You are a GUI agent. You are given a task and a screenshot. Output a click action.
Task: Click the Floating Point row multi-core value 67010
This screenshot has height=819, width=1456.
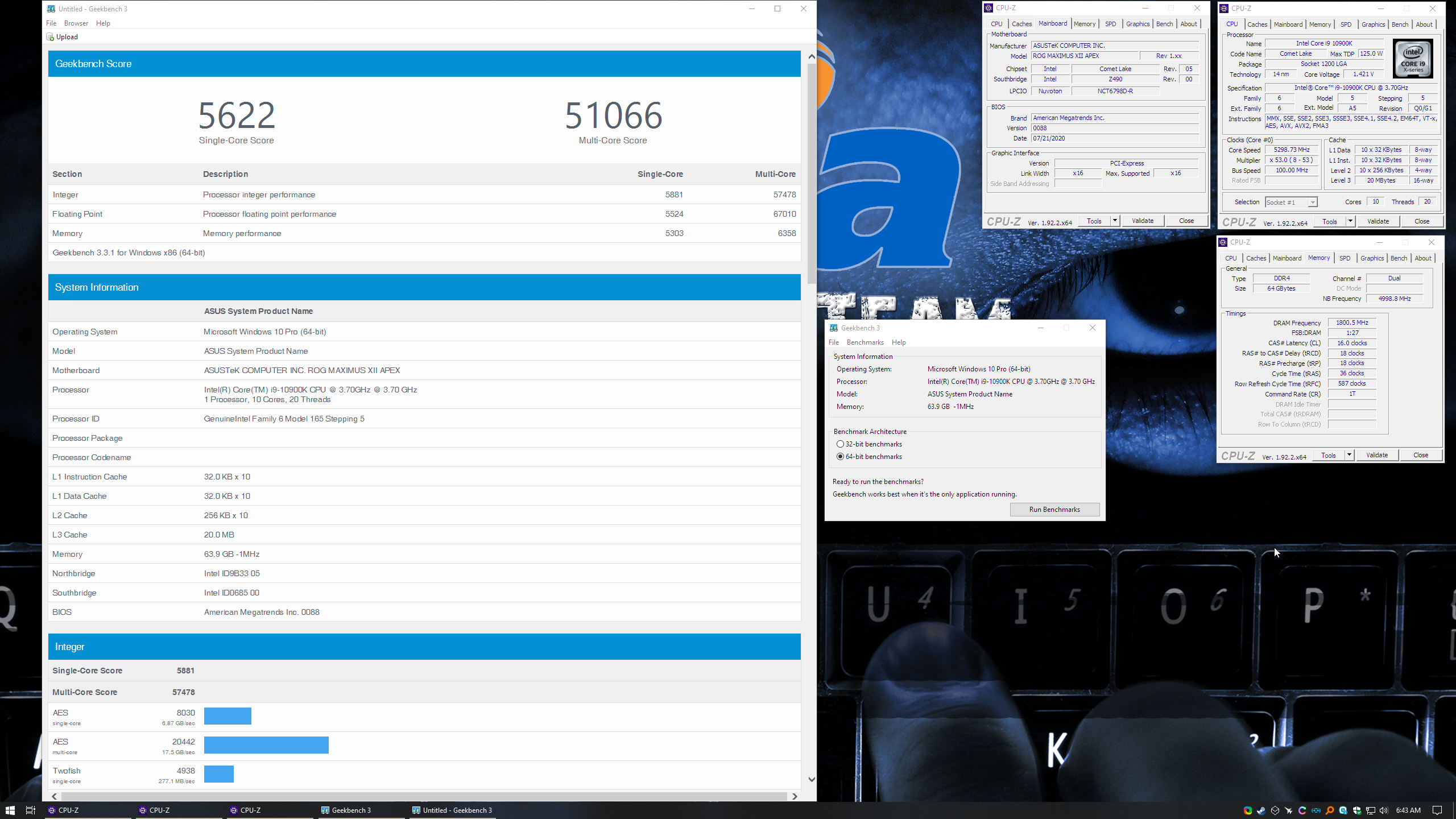pos(784,214)
